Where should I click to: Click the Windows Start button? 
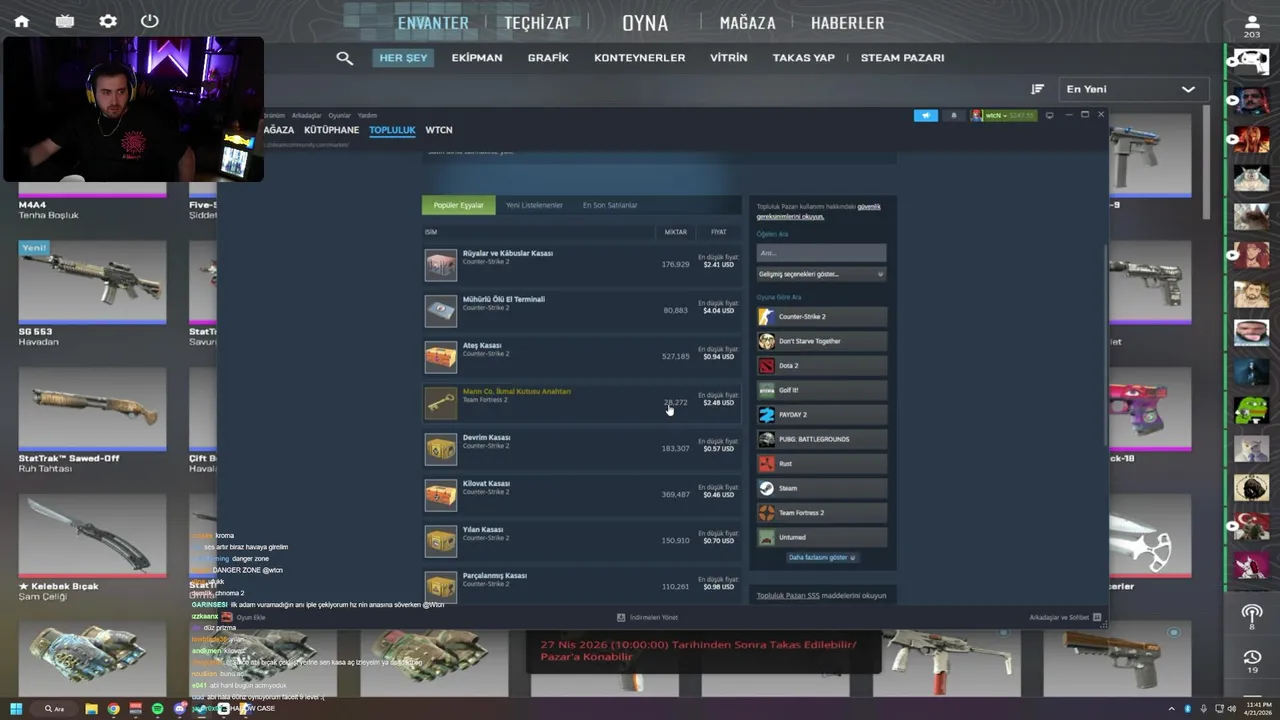pyautogui.click(x=16, y=709)
